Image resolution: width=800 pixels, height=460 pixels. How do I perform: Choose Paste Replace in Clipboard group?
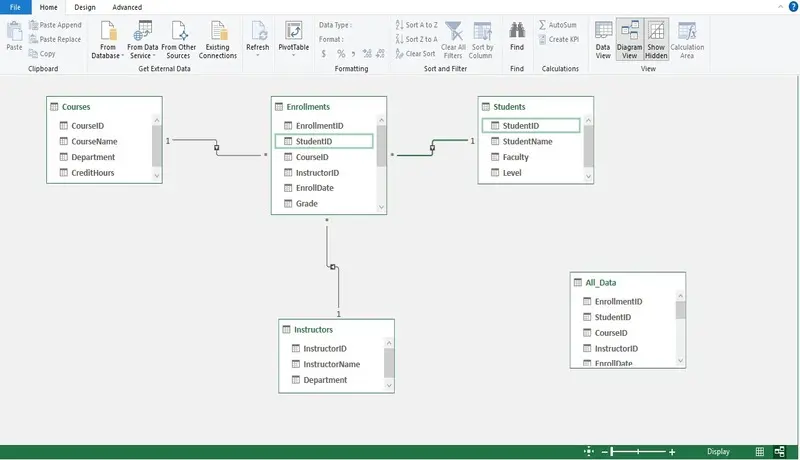pyautogui.click(x=55, y=39)
